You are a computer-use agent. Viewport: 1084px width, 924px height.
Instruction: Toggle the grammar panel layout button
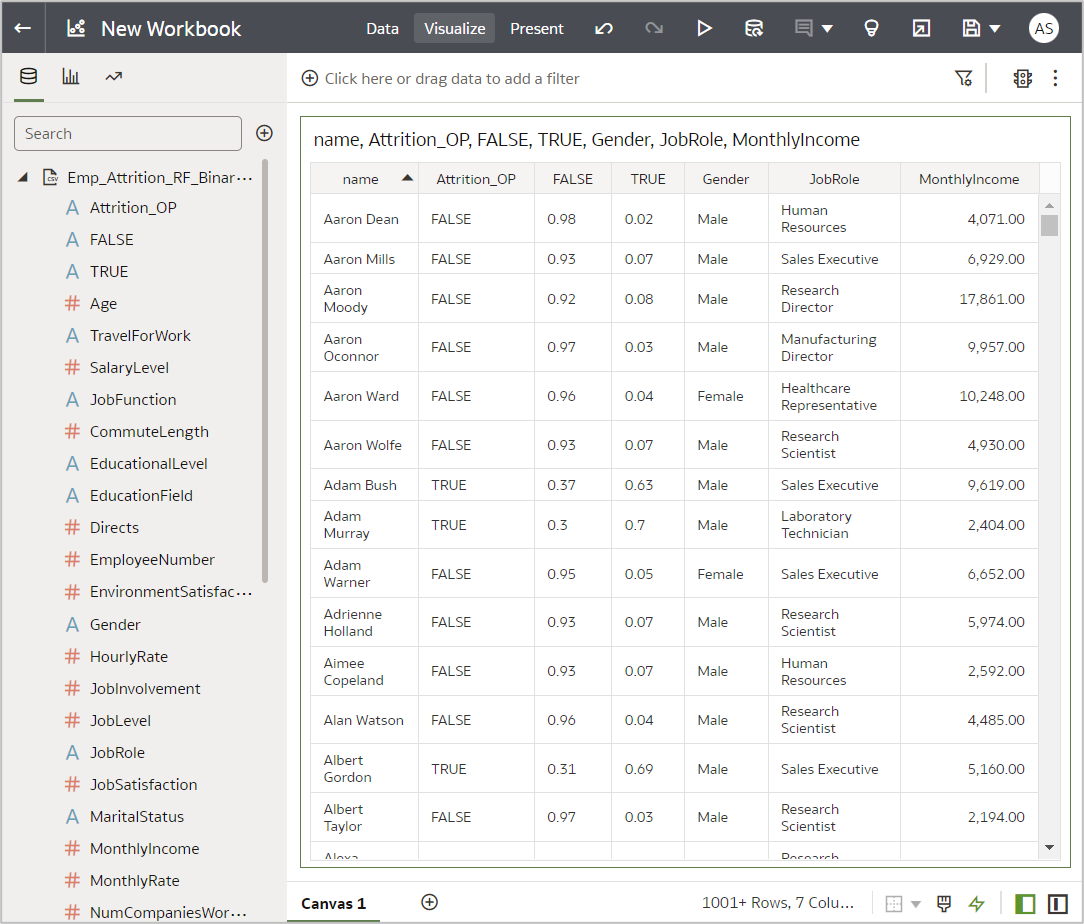point(1057,903)
